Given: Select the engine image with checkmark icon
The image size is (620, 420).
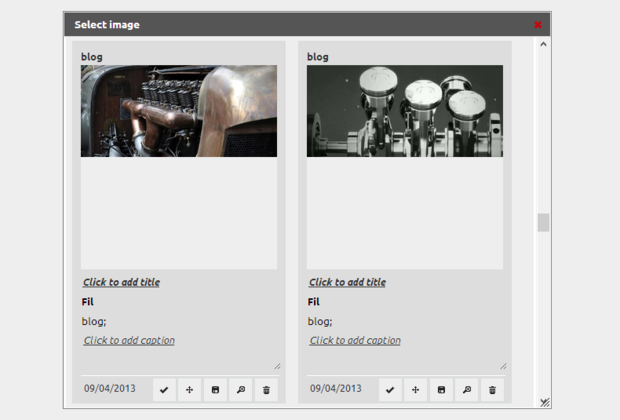Looking at the screenshot, I should pos(164,390).
